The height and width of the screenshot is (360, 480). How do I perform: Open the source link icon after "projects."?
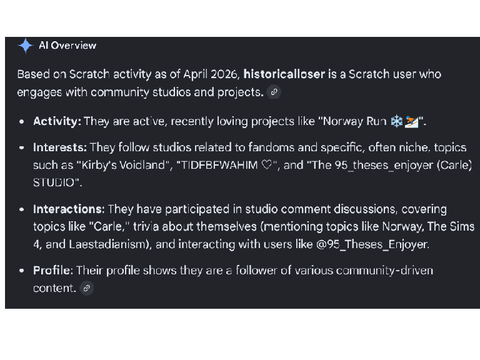(274, 92)
